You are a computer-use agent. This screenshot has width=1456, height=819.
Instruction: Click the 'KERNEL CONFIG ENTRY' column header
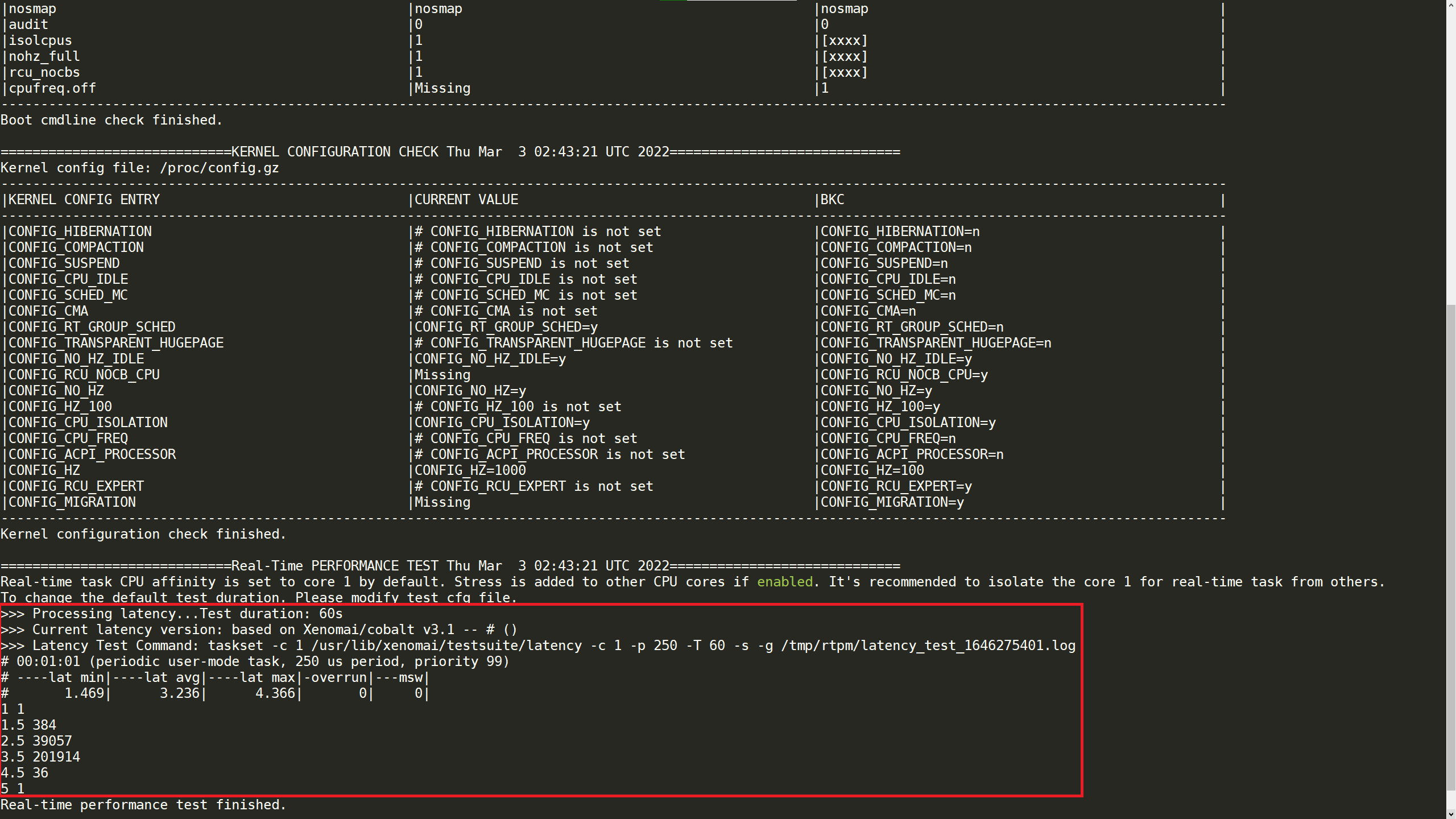click(84, 200)
